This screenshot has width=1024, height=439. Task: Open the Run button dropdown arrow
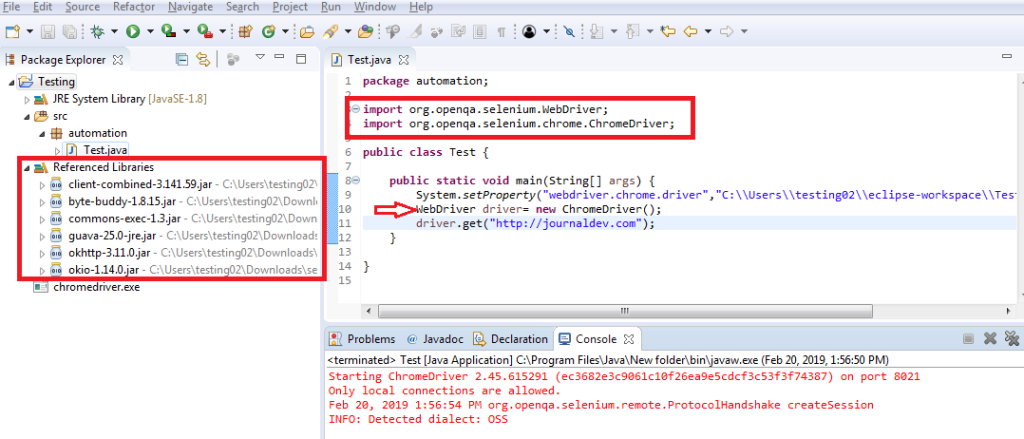[149, 32]
